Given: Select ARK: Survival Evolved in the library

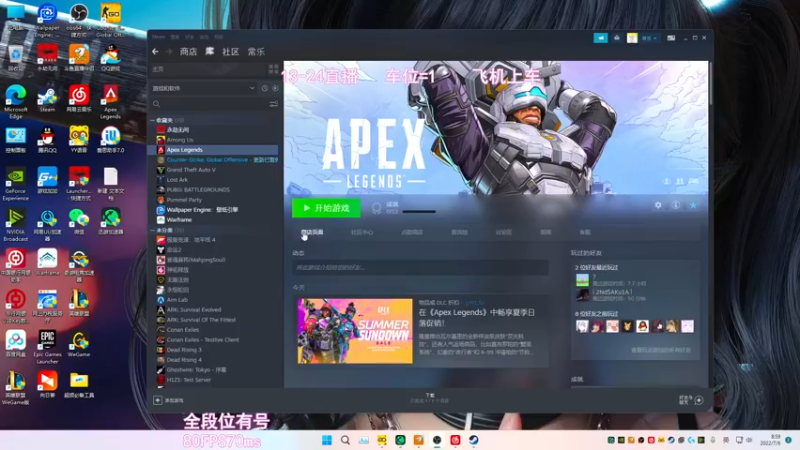Looking at the screenshot, I should [194, 310].
